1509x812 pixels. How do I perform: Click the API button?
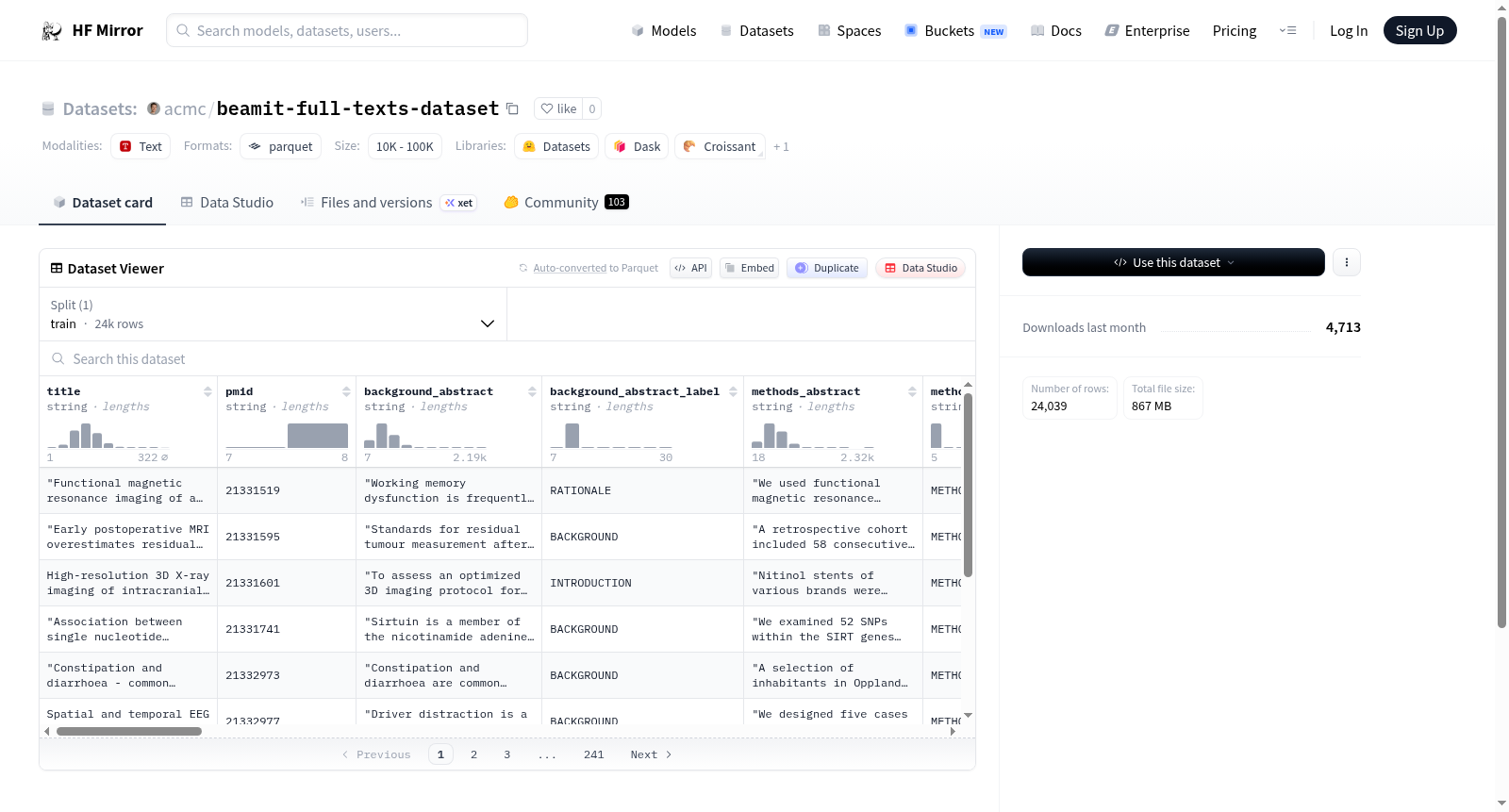690,268
